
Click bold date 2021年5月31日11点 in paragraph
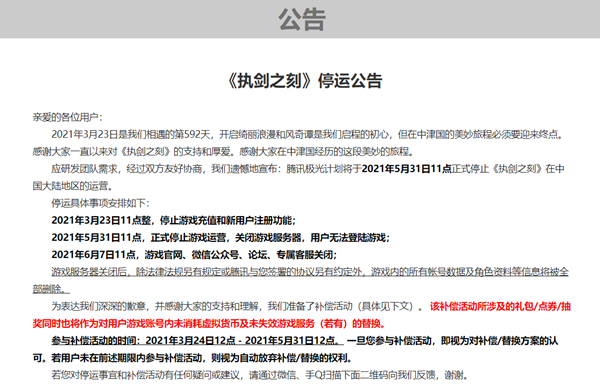407,169
